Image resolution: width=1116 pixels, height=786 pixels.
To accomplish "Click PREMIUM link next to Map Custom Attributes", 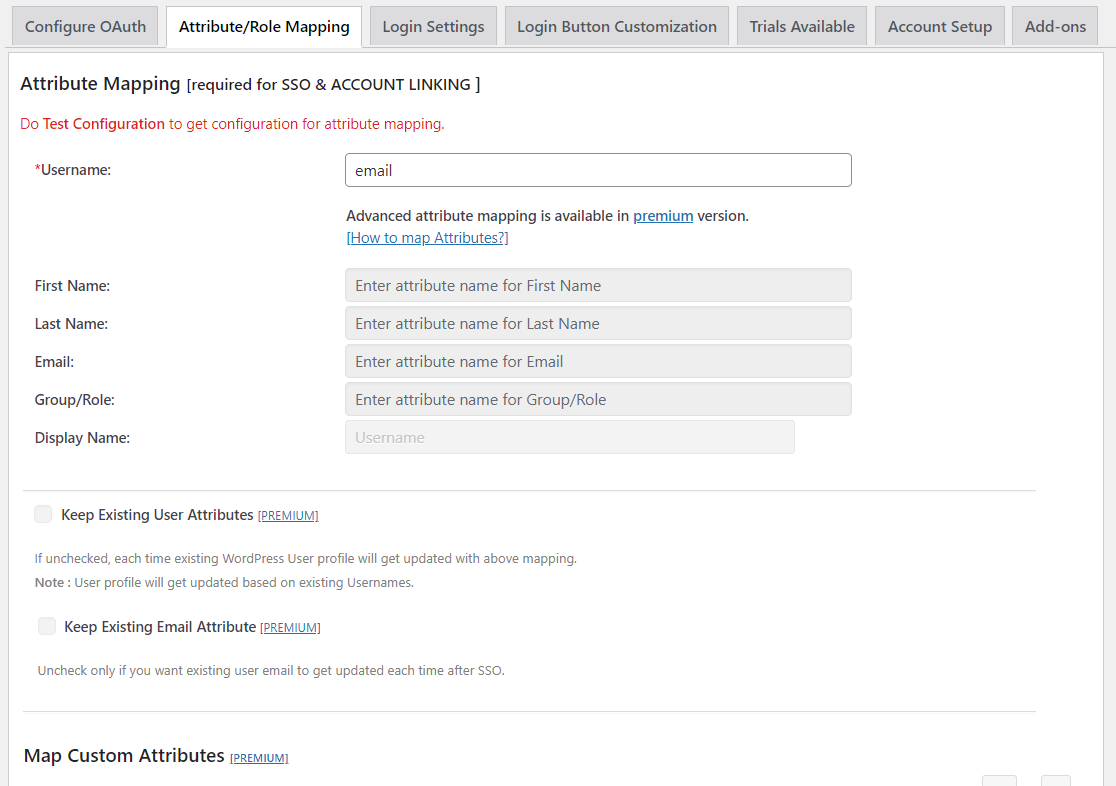I will 259,758.
